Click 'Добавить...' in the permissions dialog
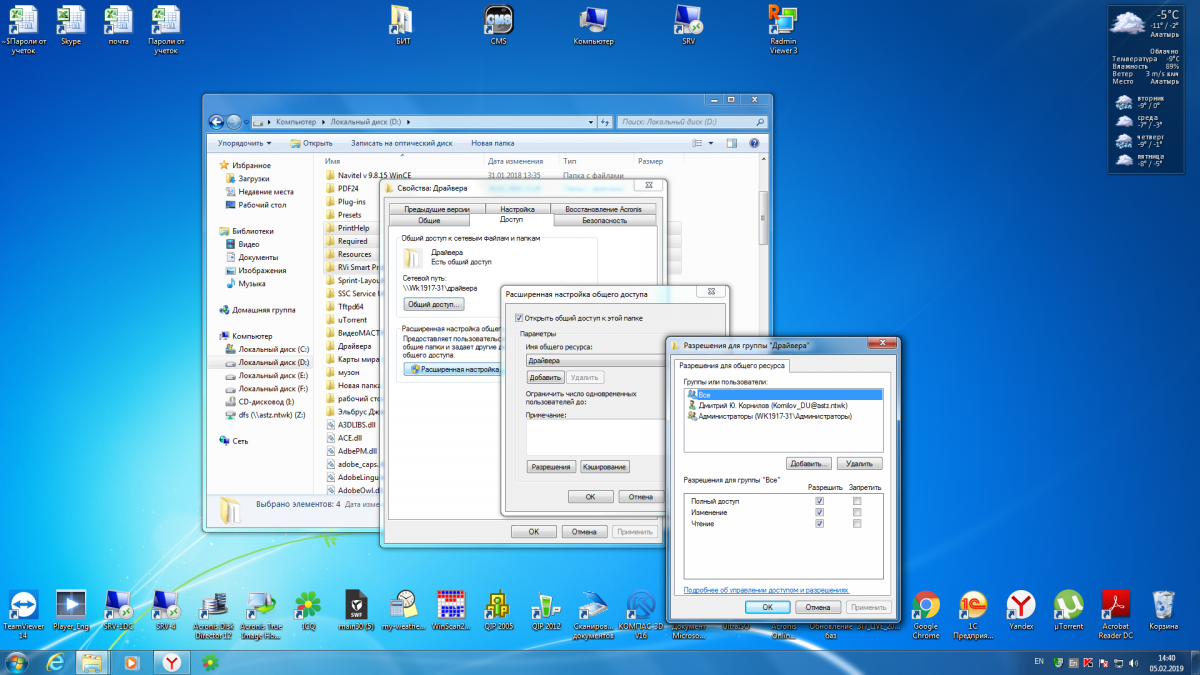Image resolution: width=1200 pixels, height=675 pixels. [x=809, y=464]
